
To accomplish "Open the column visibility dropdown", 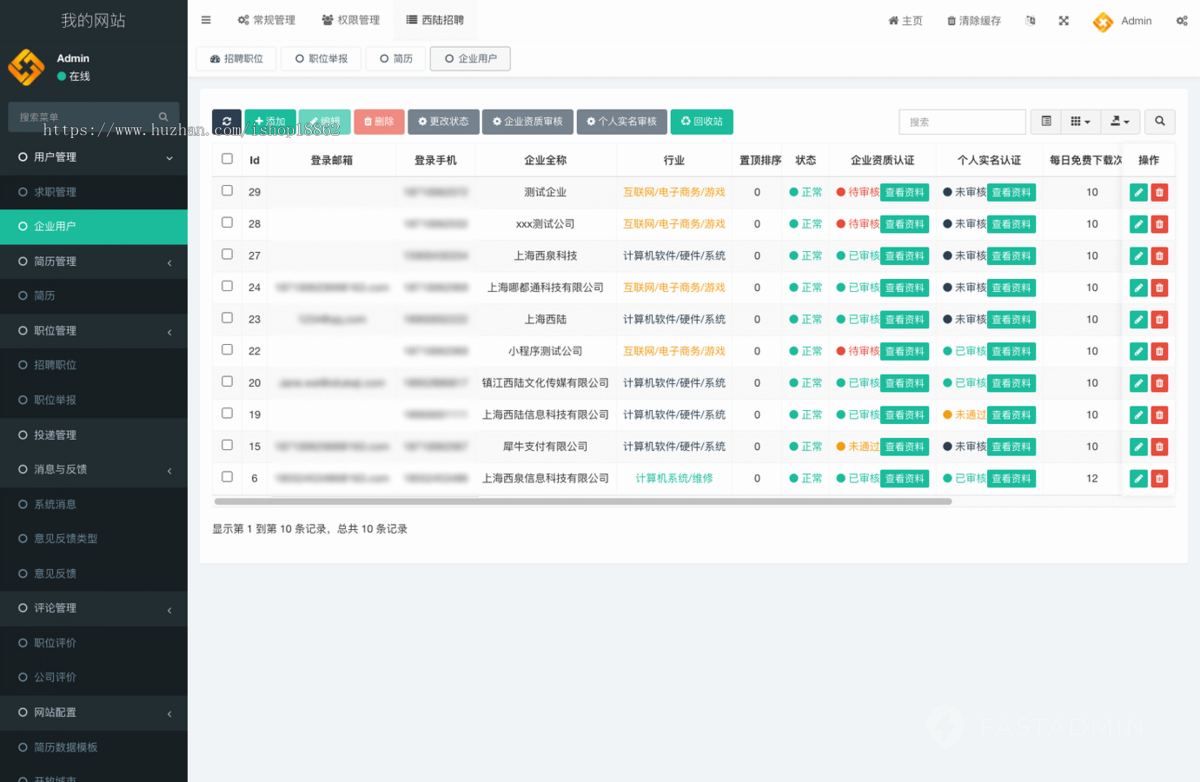I will [1081, 121].
